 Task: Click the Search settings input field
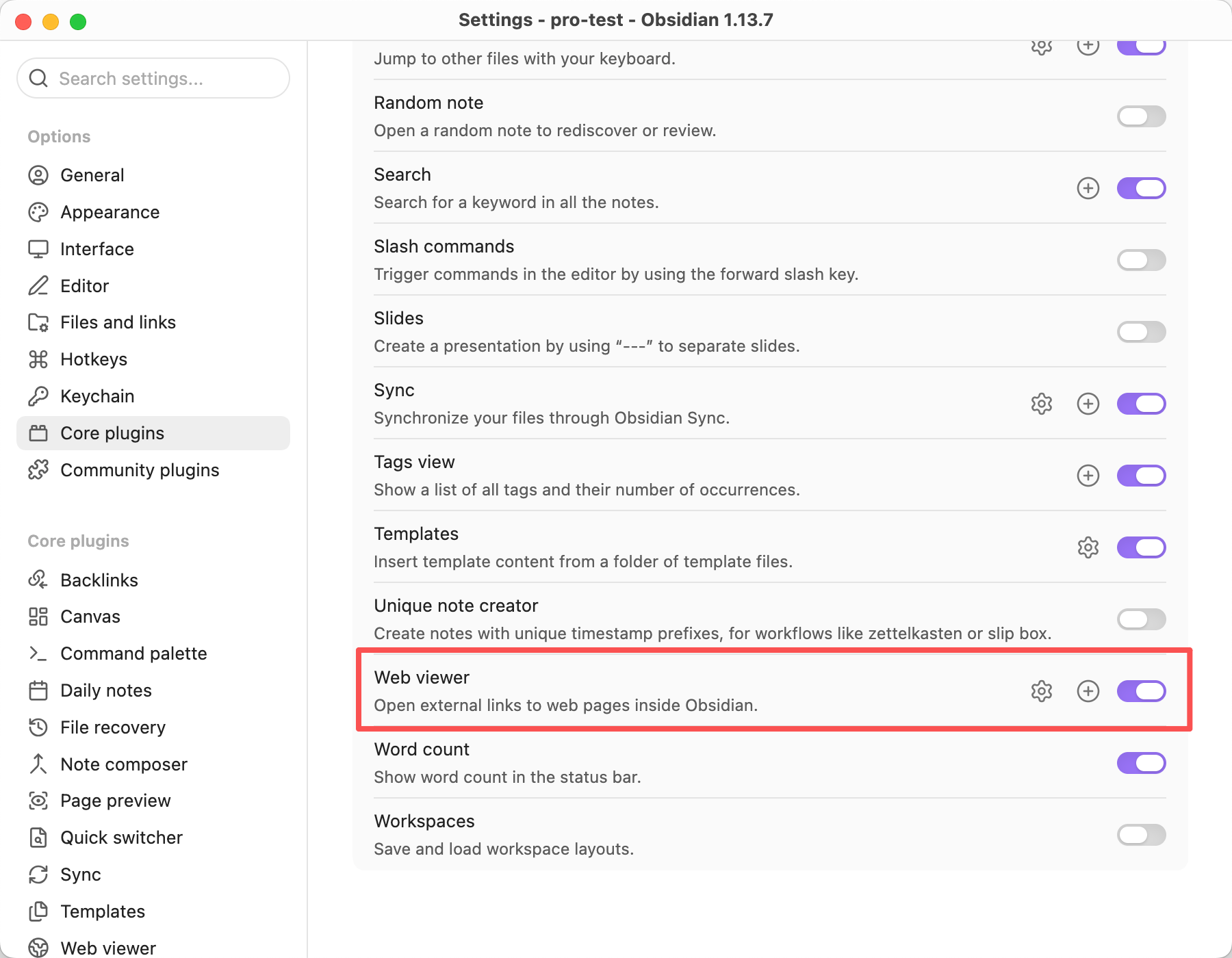[x=153, y=78]
